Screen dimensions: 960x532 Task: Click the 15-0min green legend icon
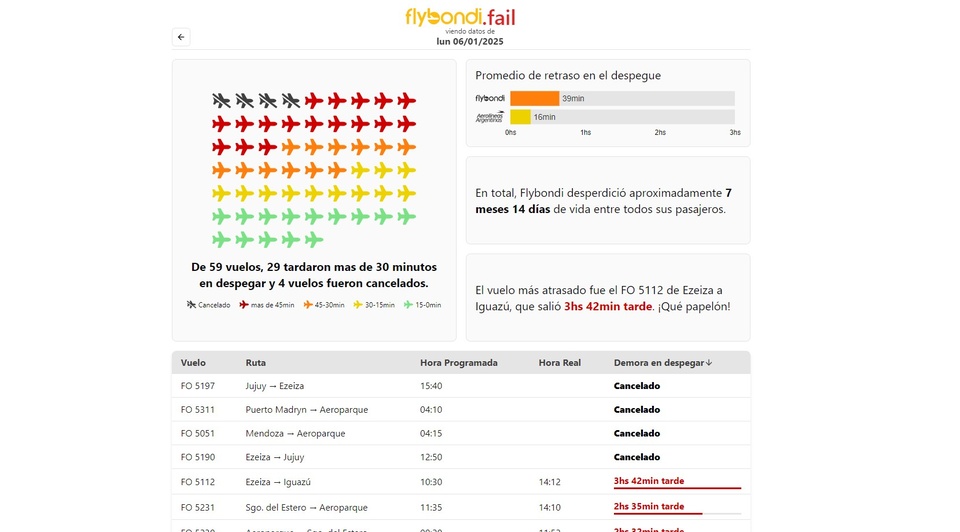tap(408, 305)
